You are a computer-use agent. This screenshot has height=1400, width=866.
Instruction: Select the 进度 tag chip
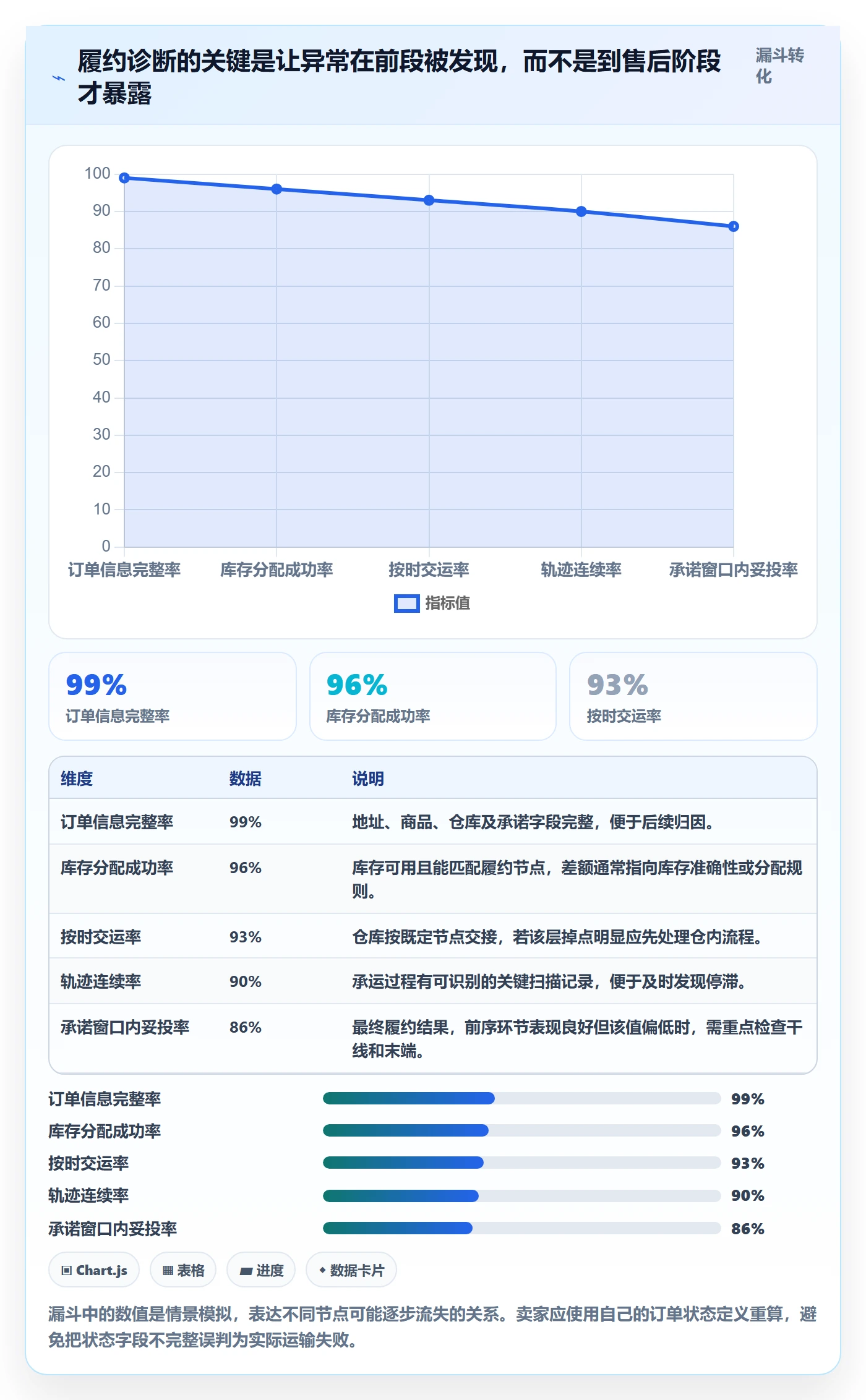[261, 1271]
